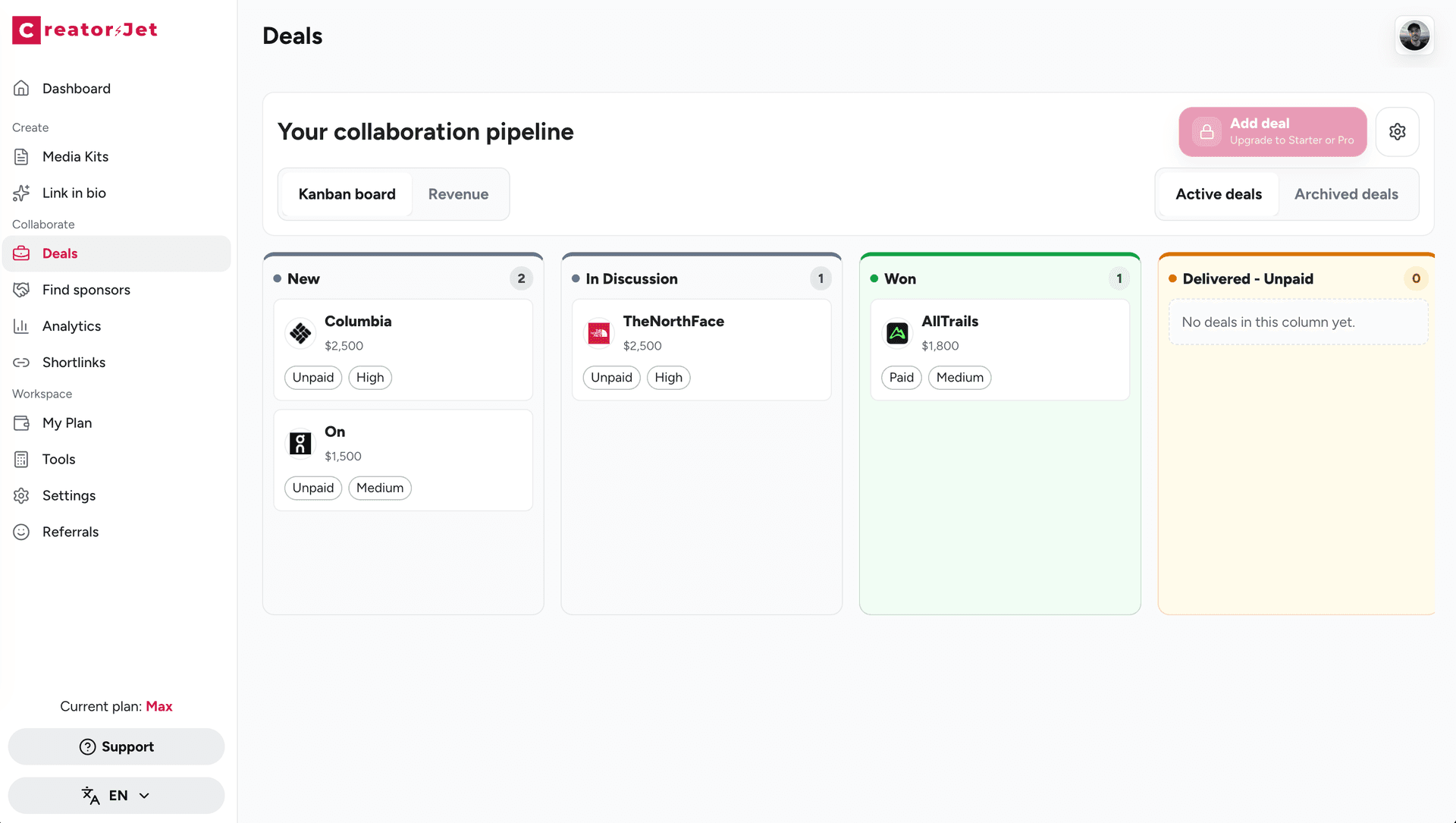Open the Columbia deal card title

tap(358, 322)
